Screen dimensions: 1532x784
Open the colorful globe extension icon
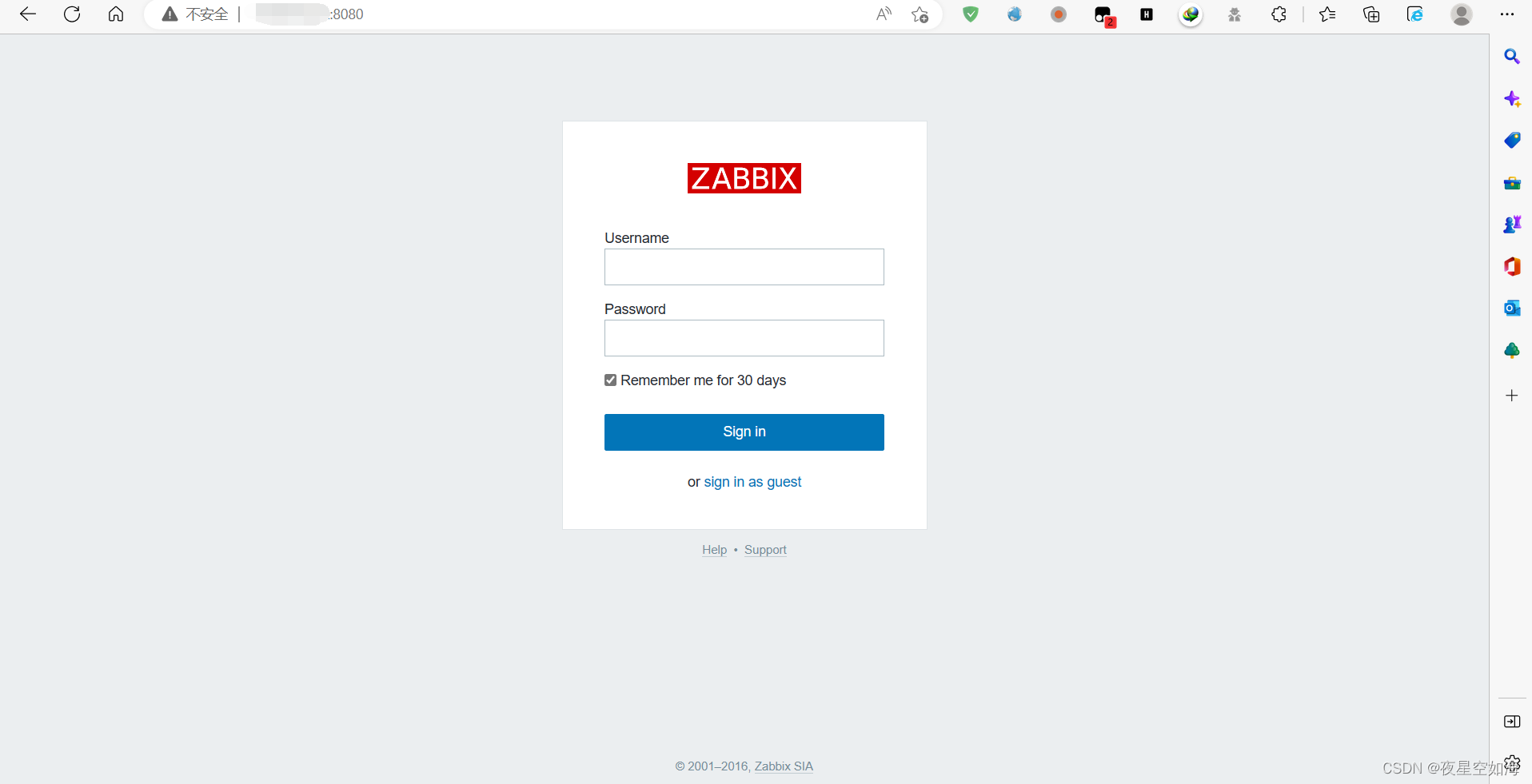[x=1191, y=14]
